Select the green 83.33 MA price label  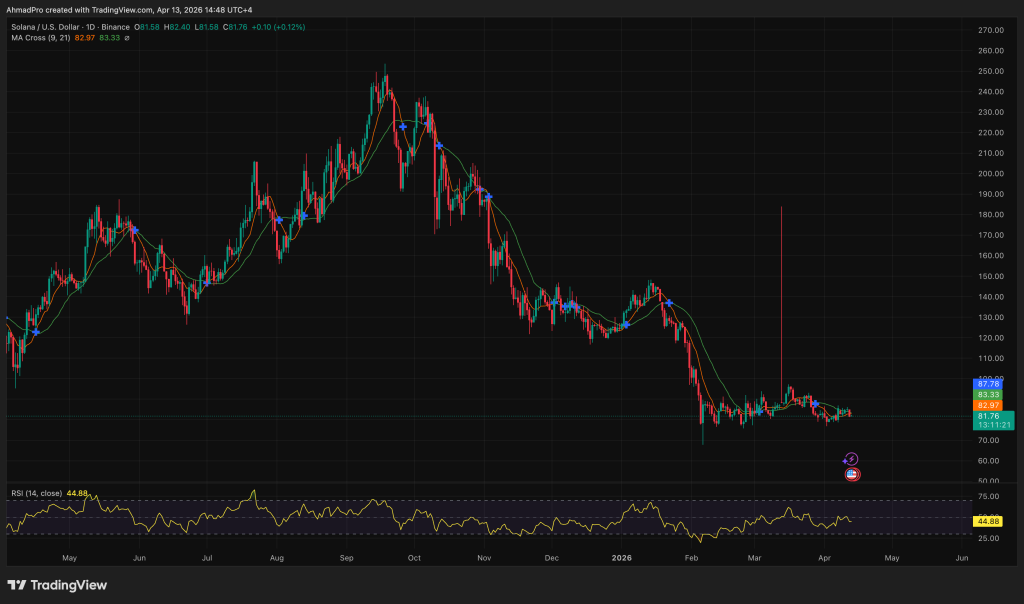tap(988, 395)
